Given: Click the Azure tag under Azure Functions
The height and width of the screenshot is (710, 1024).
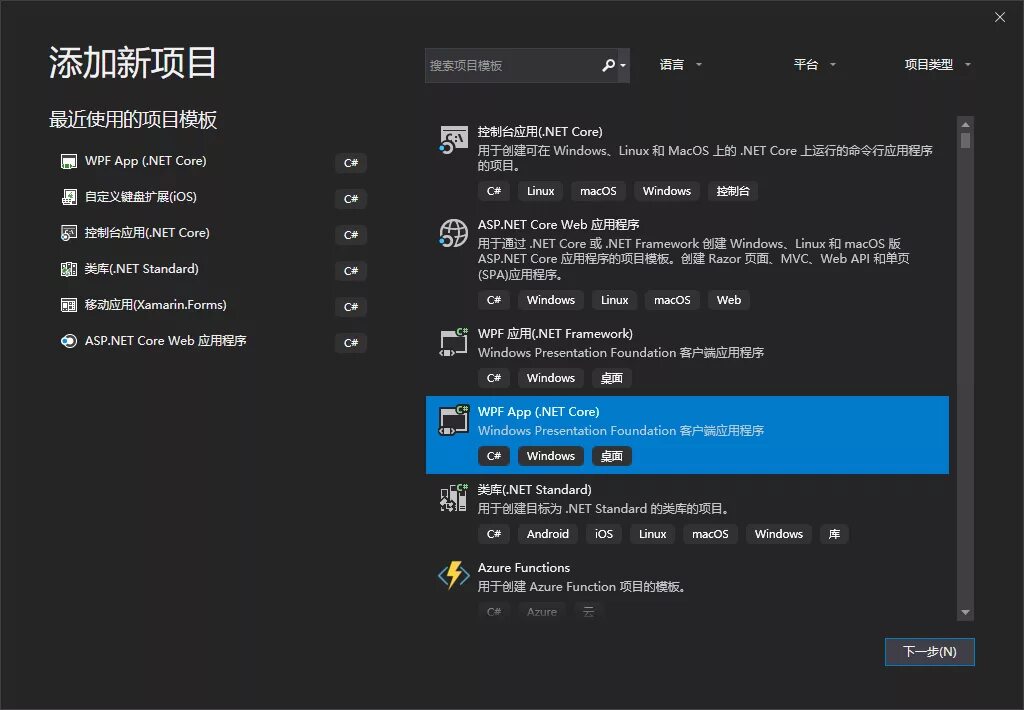Looking at the screenshot, I should [542, 612].
